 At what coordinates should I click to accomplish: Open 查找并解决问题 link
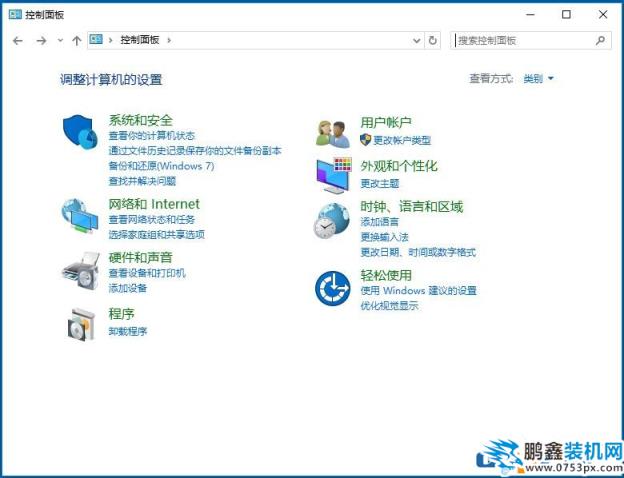point(142,181)
